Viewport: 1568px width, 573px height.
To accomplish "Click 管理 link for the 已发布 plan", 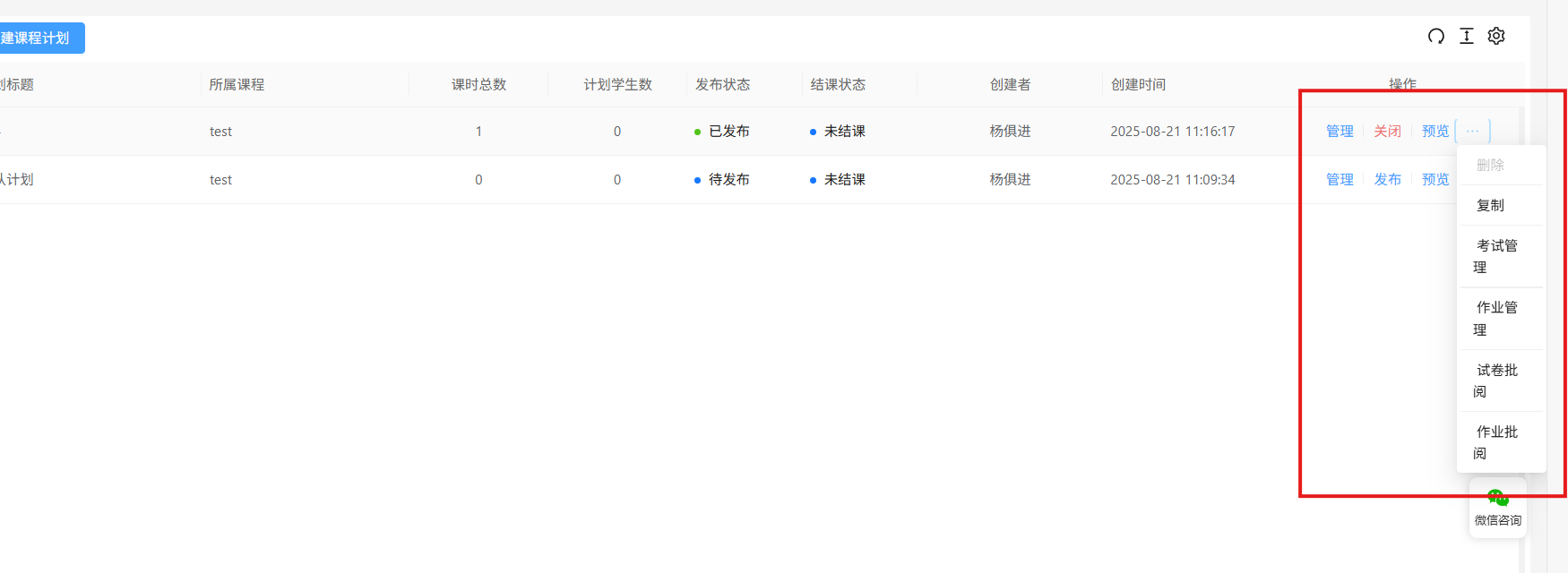I will 1340,131.
